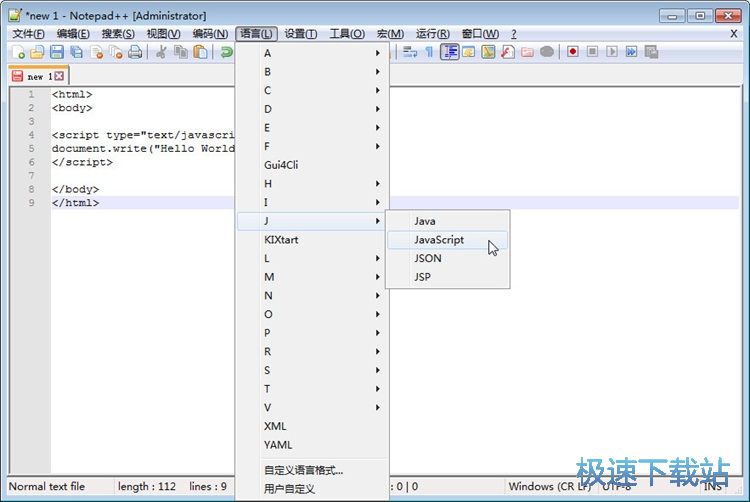The image size is (750, 502).
Task: Open the function list toolbar icon
Action: [508, 52]
